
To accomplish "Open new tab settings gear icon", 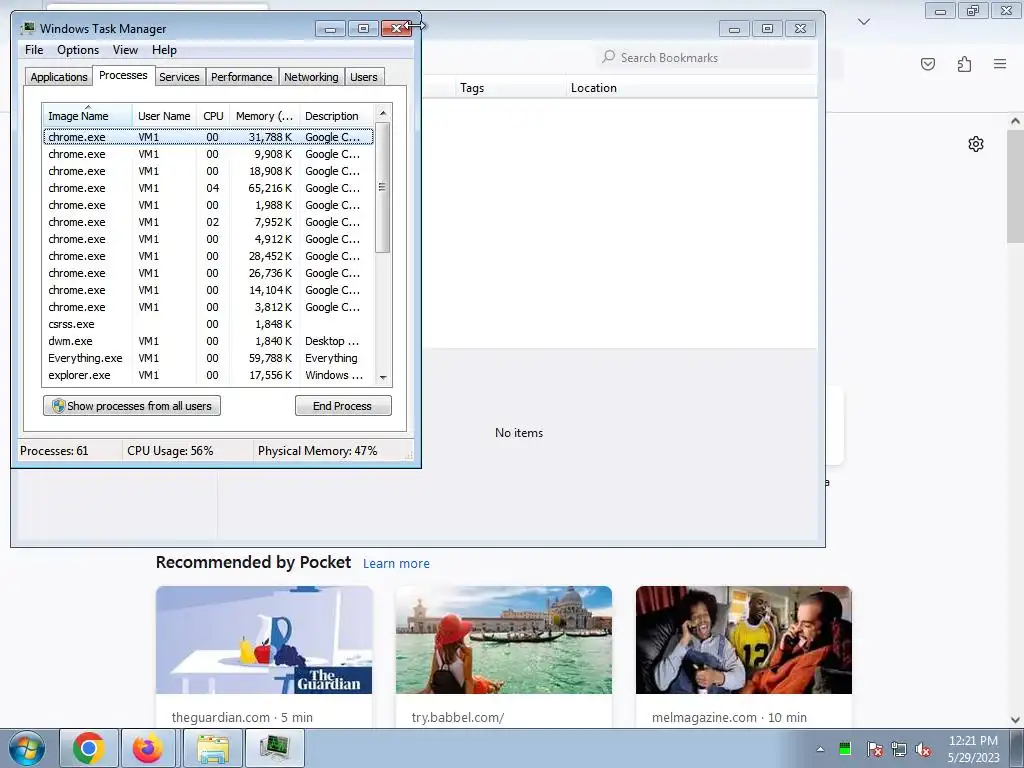I will point(976,144).
